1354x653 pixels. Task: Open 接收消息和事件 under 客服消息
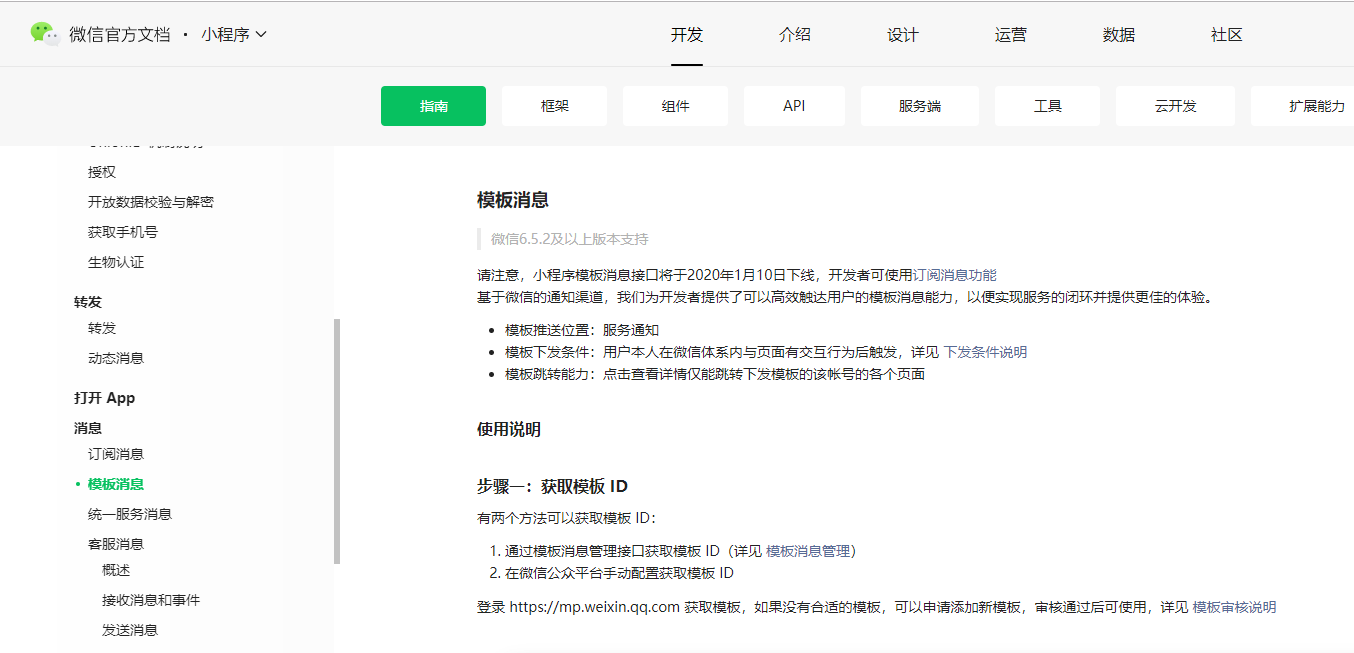coord(151,599)
